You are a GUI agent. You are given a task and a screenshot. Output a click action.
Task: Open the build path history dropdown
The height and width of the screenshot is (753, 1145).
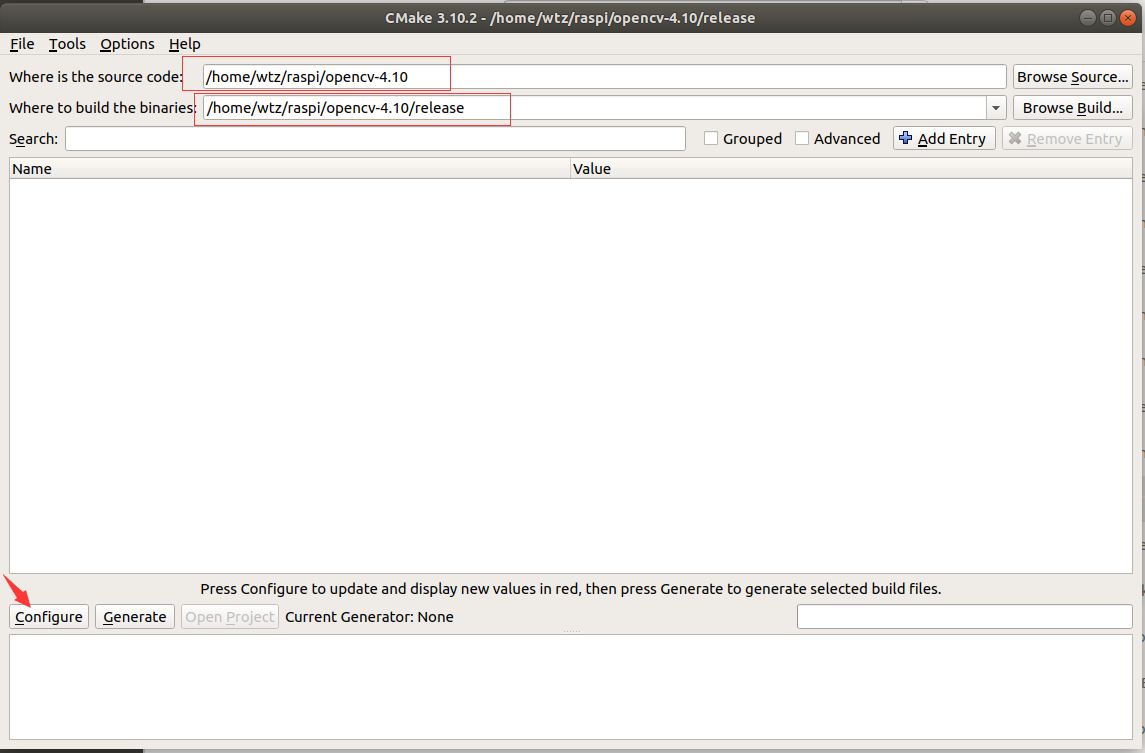pos(996,107)
